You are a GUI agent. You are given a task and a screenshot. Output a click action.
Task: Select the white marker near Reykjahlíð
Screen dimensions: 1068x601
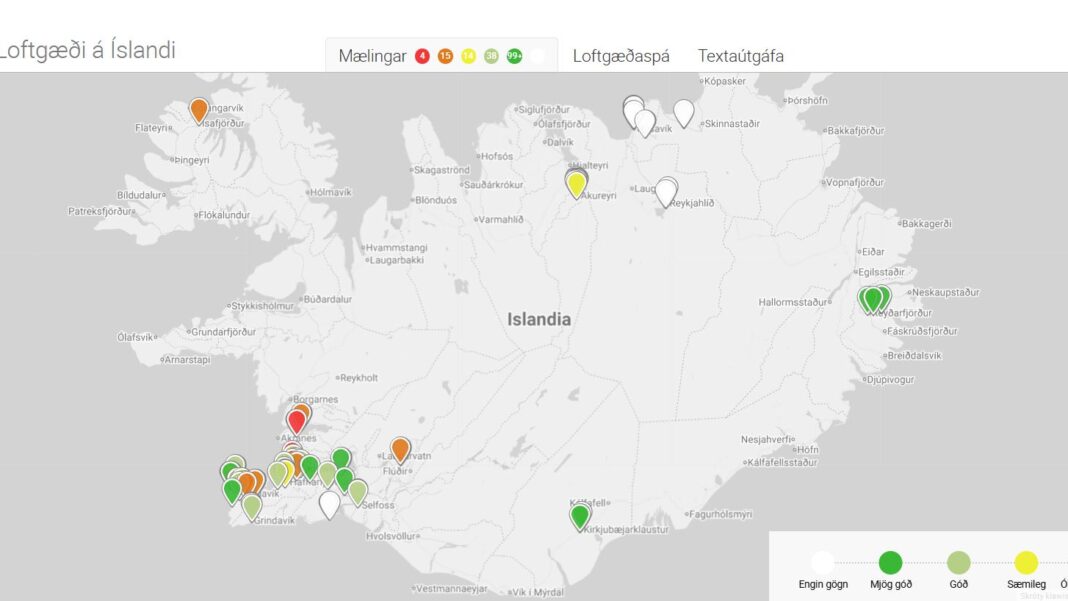coord(666,192)
